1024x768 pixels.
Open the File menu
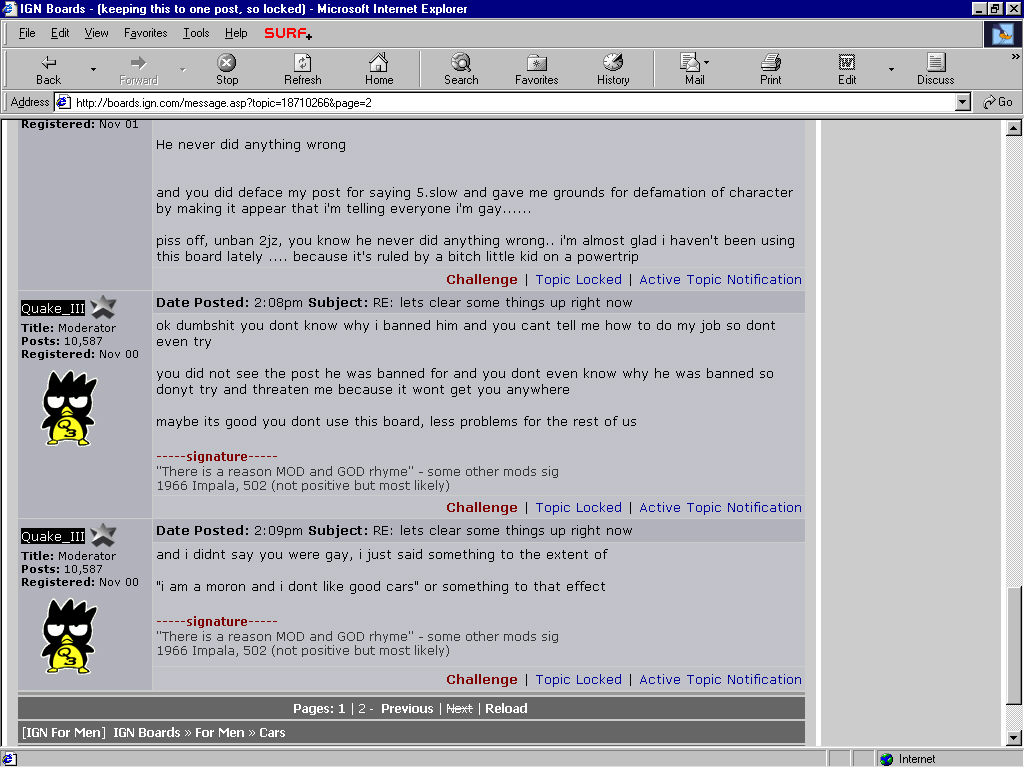click(27, 33)
